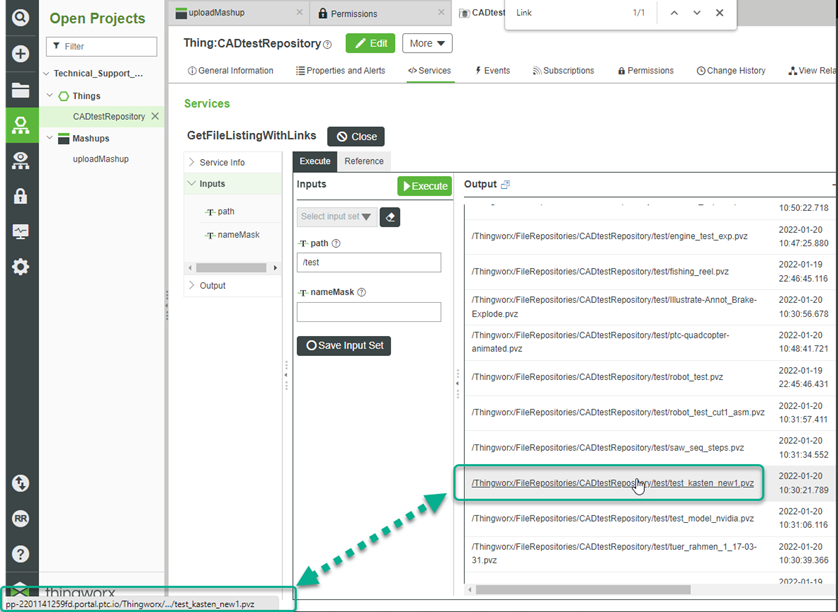Open the More dropdown menu

(x=427, y=43)
